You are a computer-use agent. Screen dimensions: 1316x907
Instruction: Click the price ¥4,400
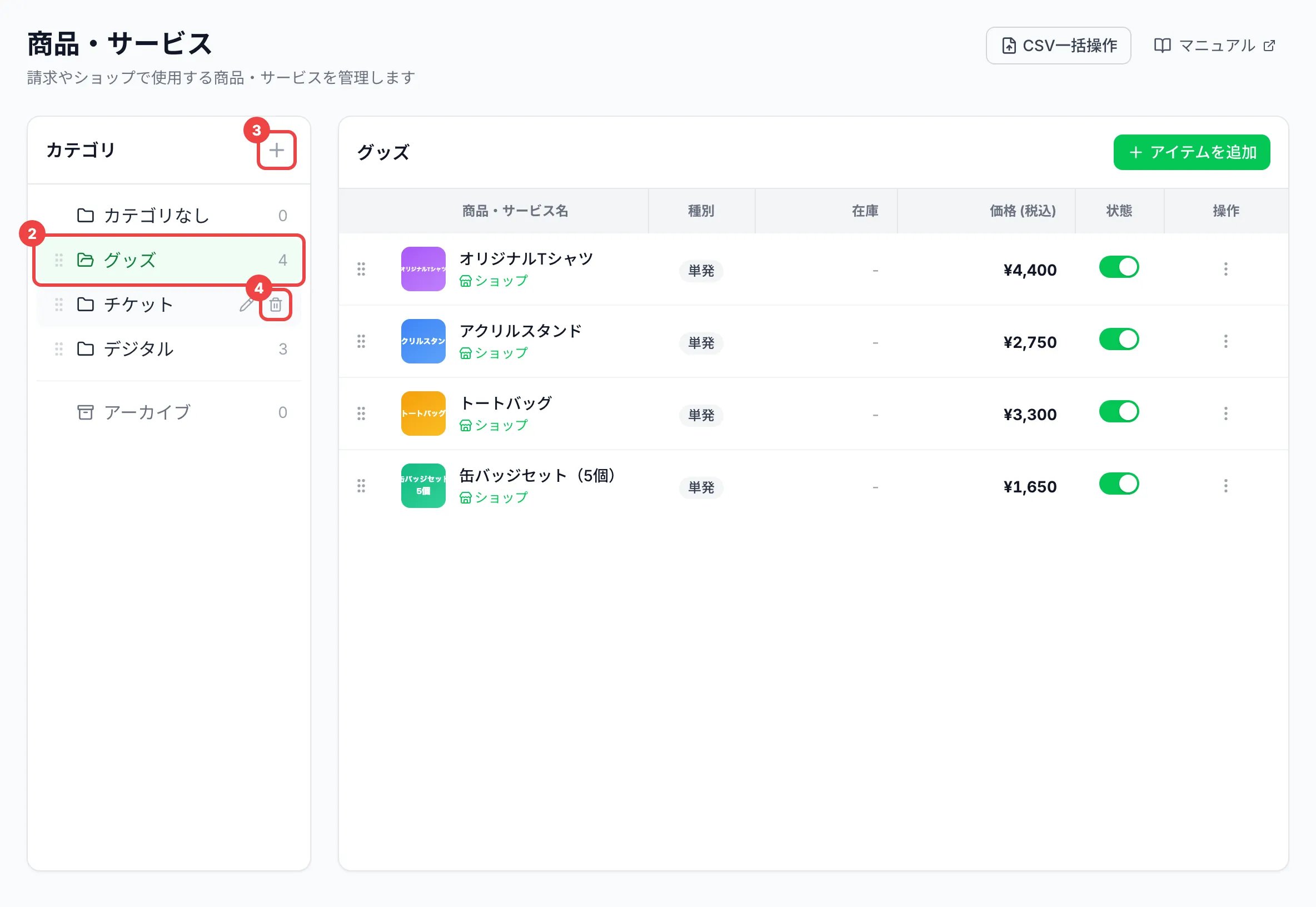(1030, 270)
